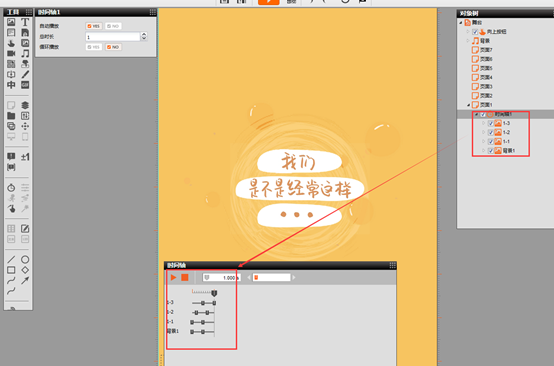554x366 pixels.
Task: Toggle visibility checkbox of layer 1-2
Action: click(x=490, y=132)
